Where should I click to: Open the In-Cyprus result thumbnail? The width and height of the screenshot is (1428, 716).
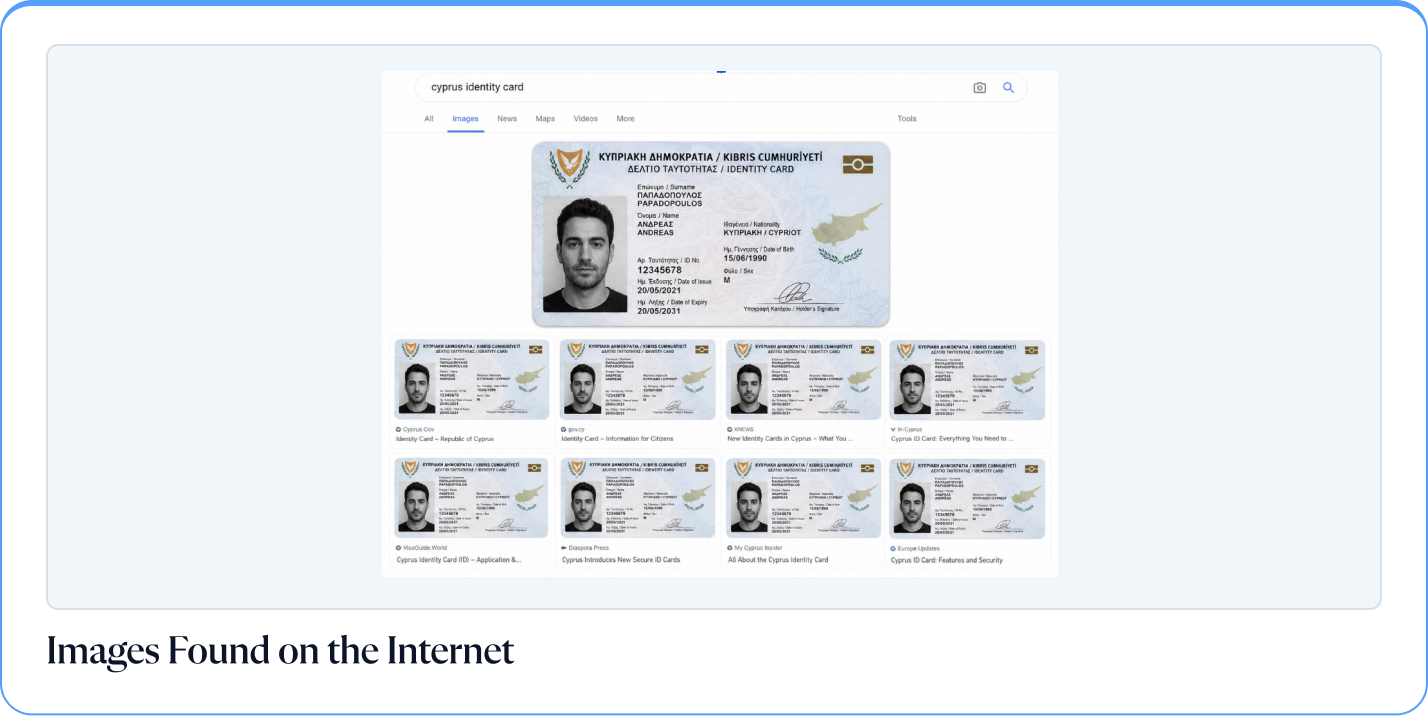(x=967, y=380)
